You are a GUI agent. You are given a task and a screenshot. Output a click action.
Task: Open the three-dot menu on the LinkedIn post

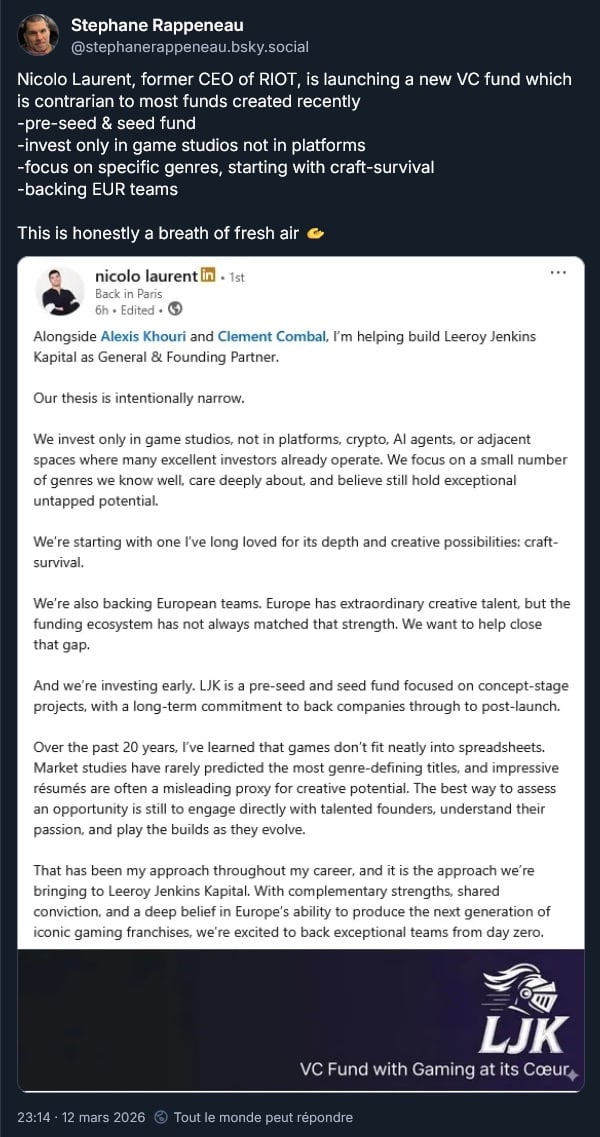[x=559, y=272]
